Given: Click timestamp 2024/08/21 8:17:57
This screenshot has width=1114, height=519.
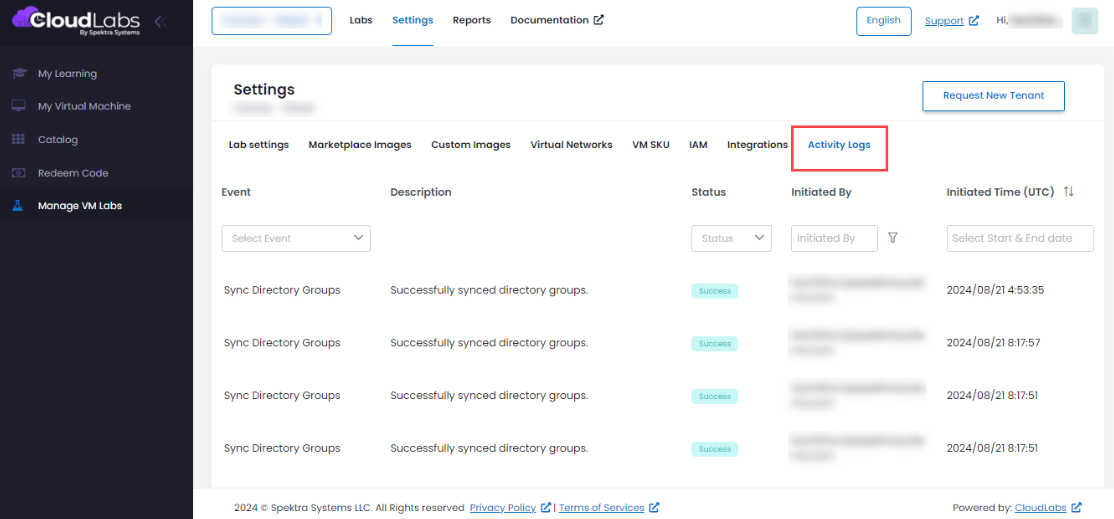Looking at the screenshot, I should tap(995, 343).
